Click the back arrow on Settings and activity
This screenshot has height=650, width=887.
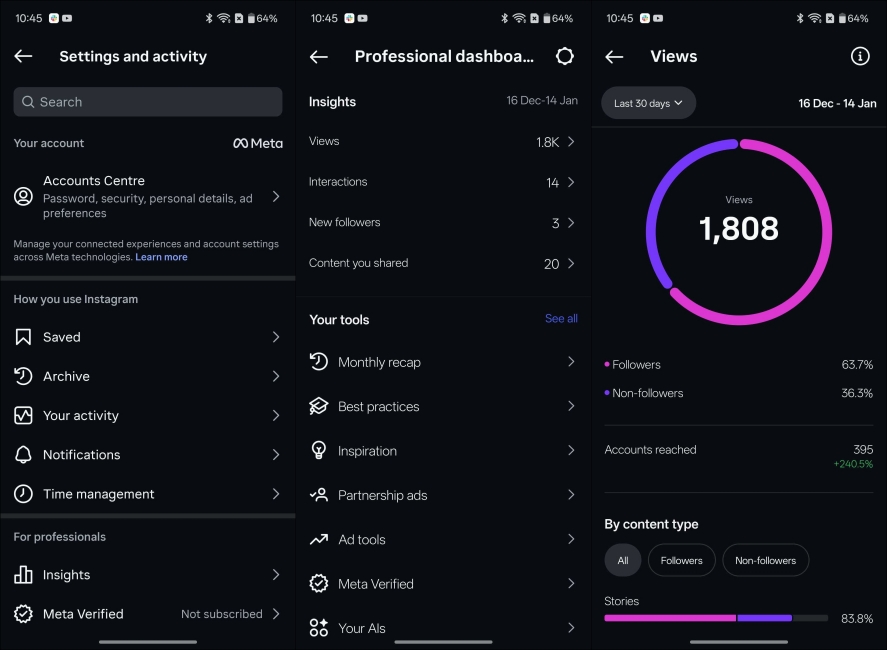coord(23,56)
